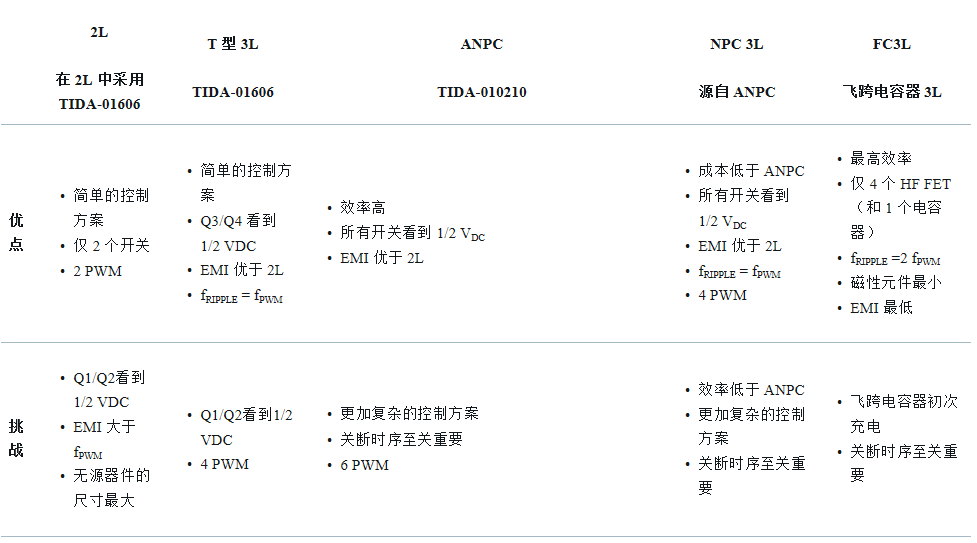Select the "飞跨电容器初次充电" challenge bullet
The image size is (977, 543).
903,413
